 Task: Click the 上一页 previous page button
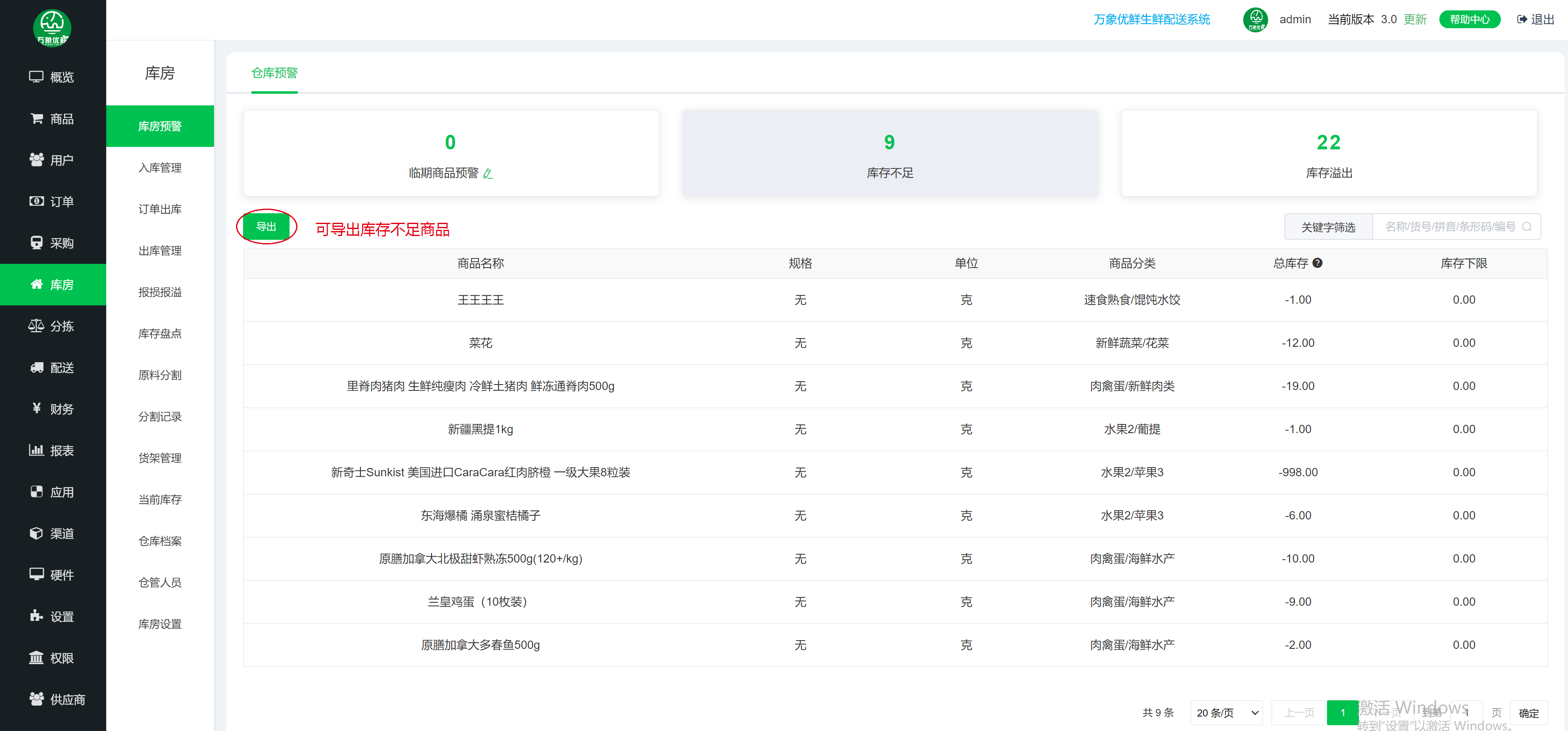pyautogui.click(x=1300, y=713)
